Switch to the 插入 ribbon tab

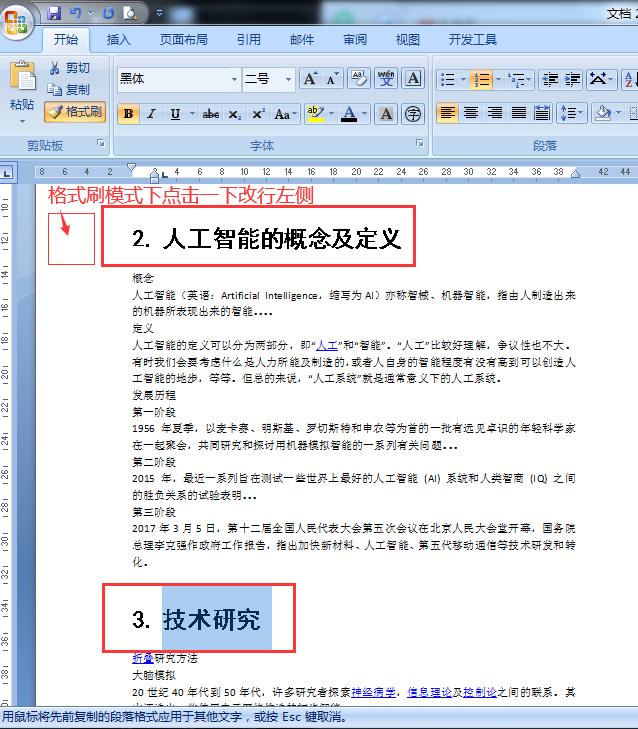(118, 40)
